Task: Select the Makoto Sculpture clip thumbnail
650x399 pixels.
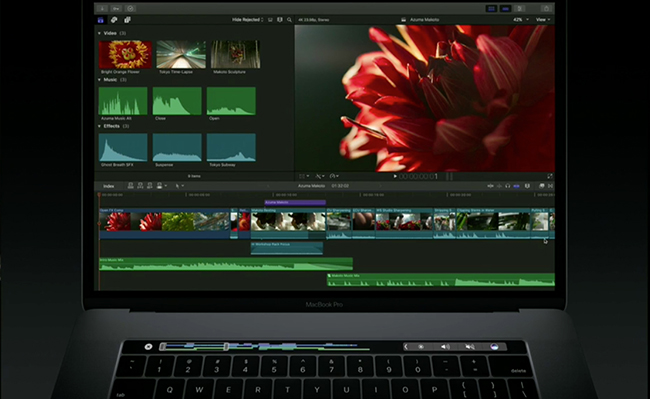Action: coord(235,55)
